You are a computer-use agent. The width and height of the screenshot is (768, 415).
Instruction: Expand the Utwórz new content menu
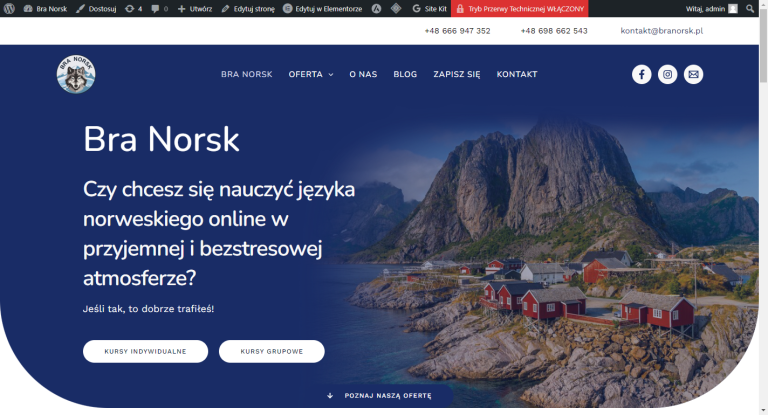[x=194, y=8]
